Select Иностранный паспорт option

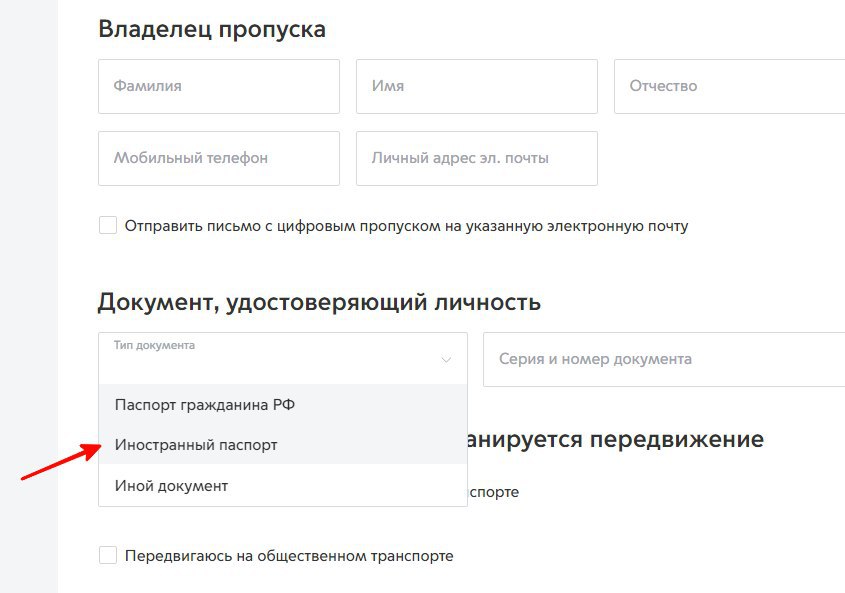coord(283,445)
